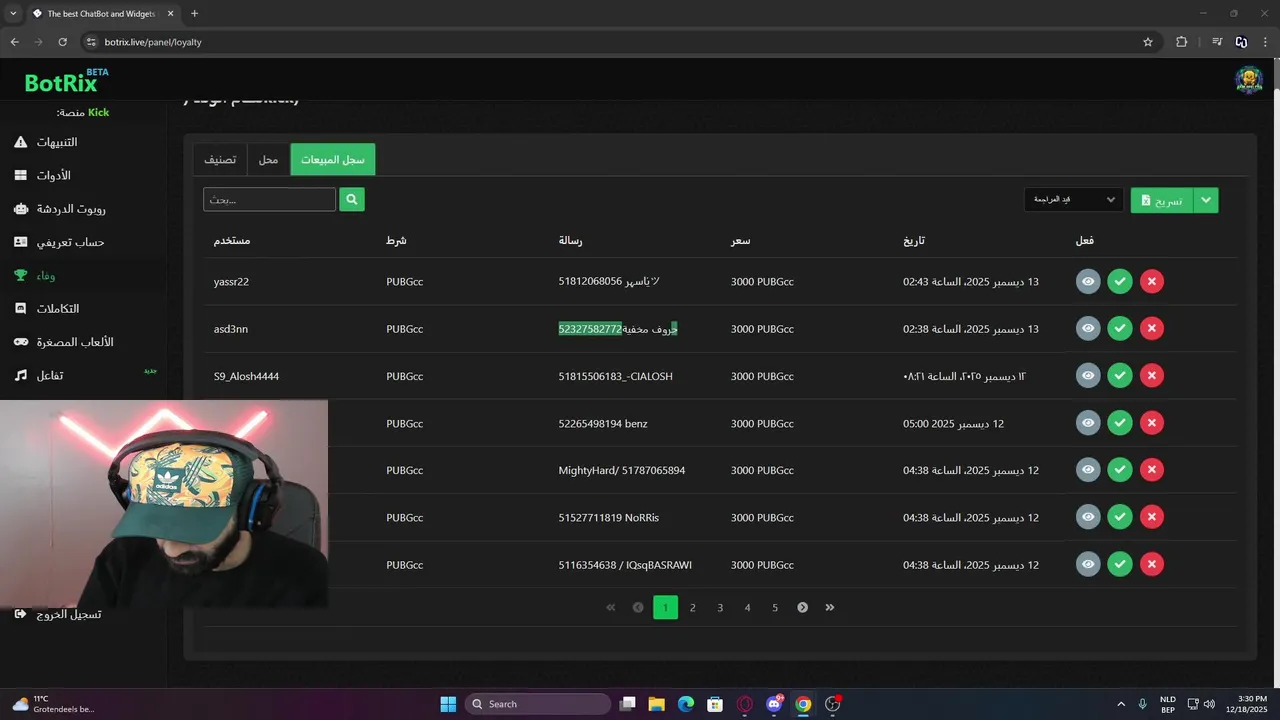Reject the asd3nn sale entry

1152,329
